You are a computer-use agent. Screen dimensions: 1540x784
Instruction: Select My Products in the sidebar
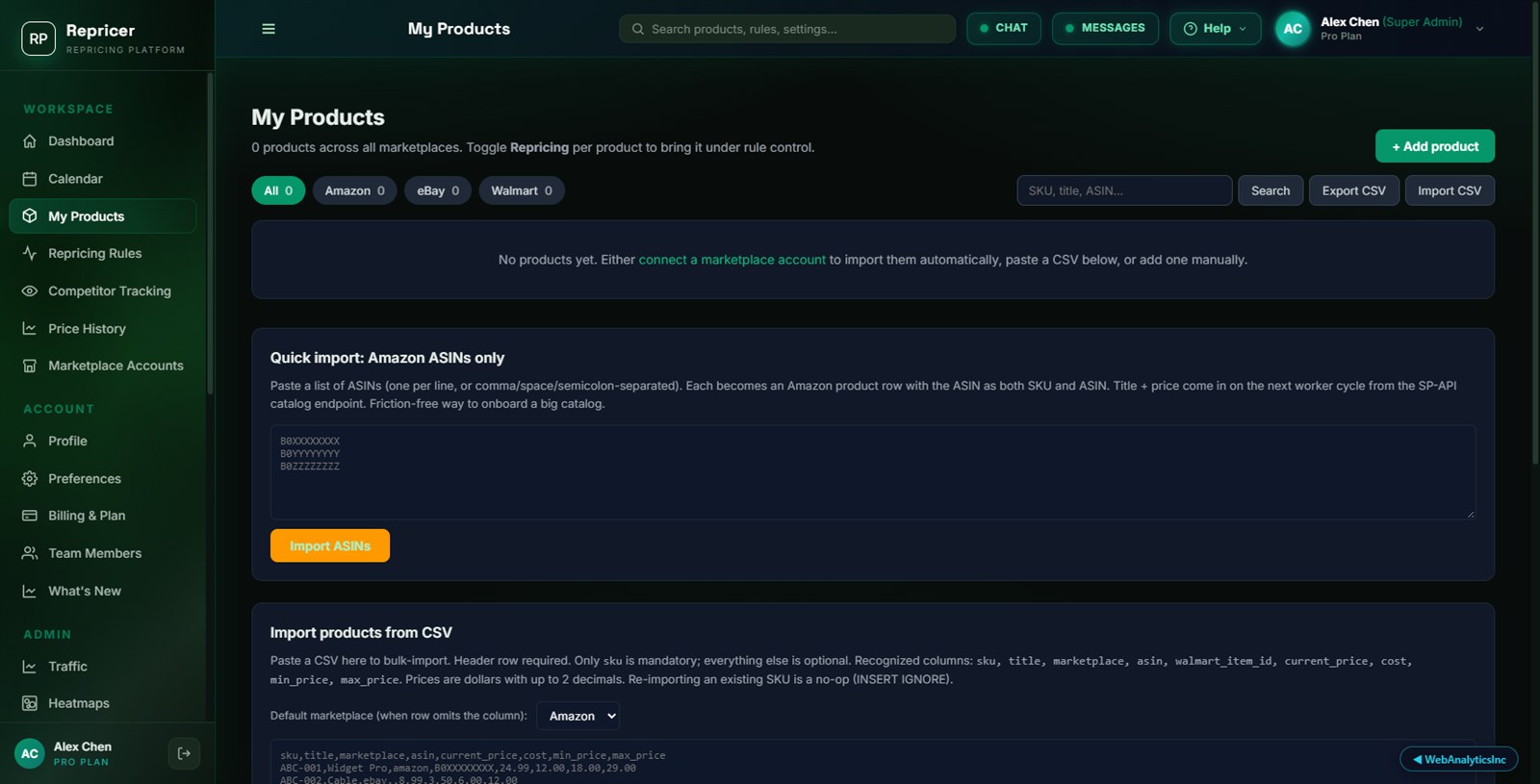coord(103,216)
